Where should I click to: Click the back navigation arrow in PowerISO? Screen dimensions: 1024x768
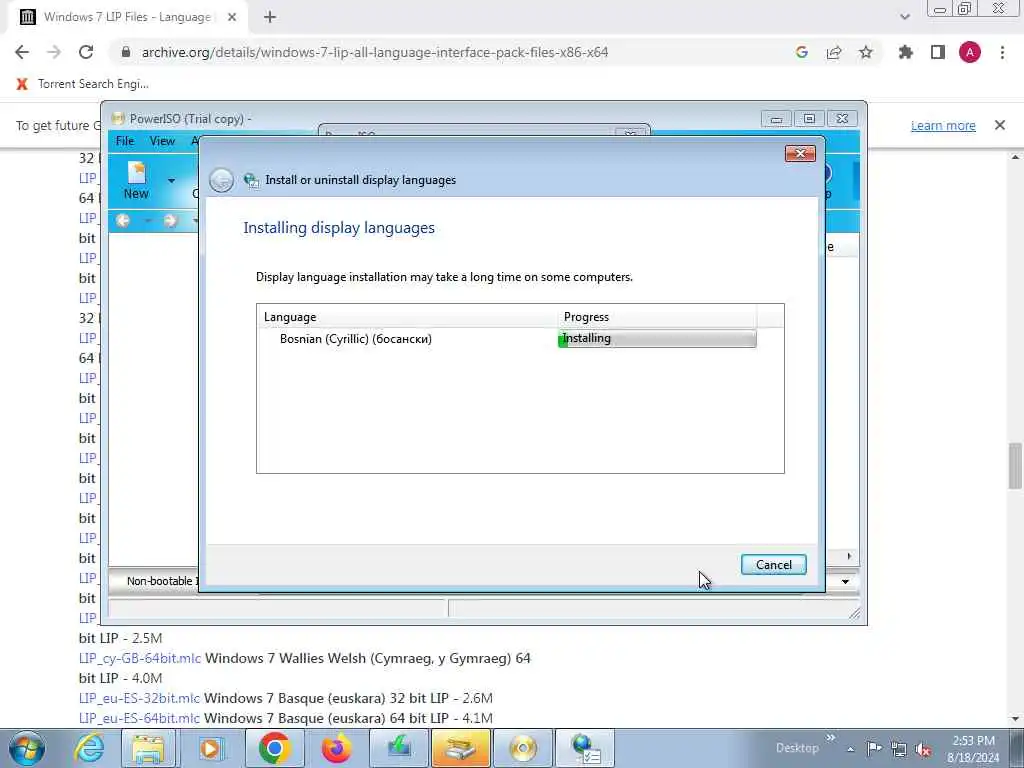[123, 221]
